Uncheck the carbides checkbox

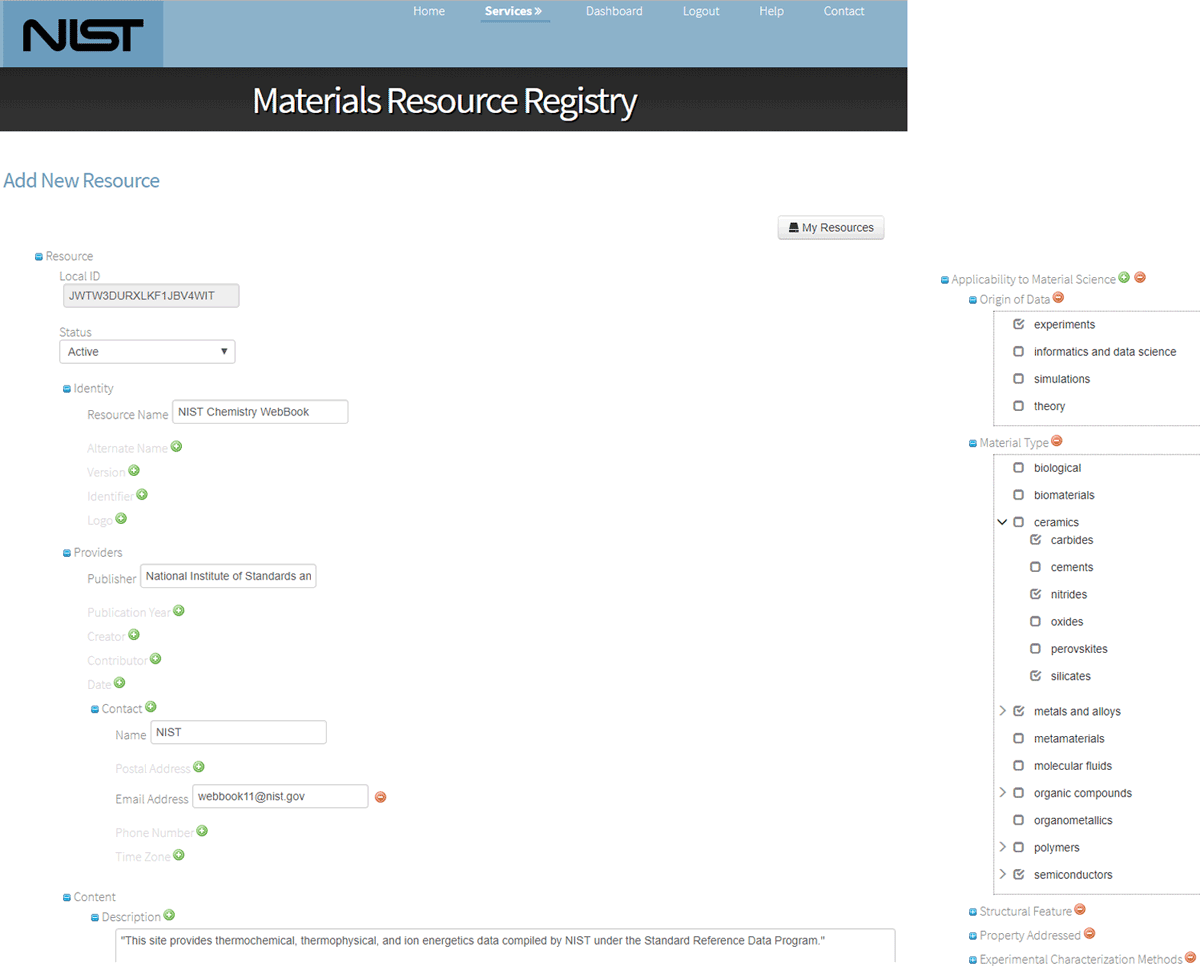[x=1036, y=540]
